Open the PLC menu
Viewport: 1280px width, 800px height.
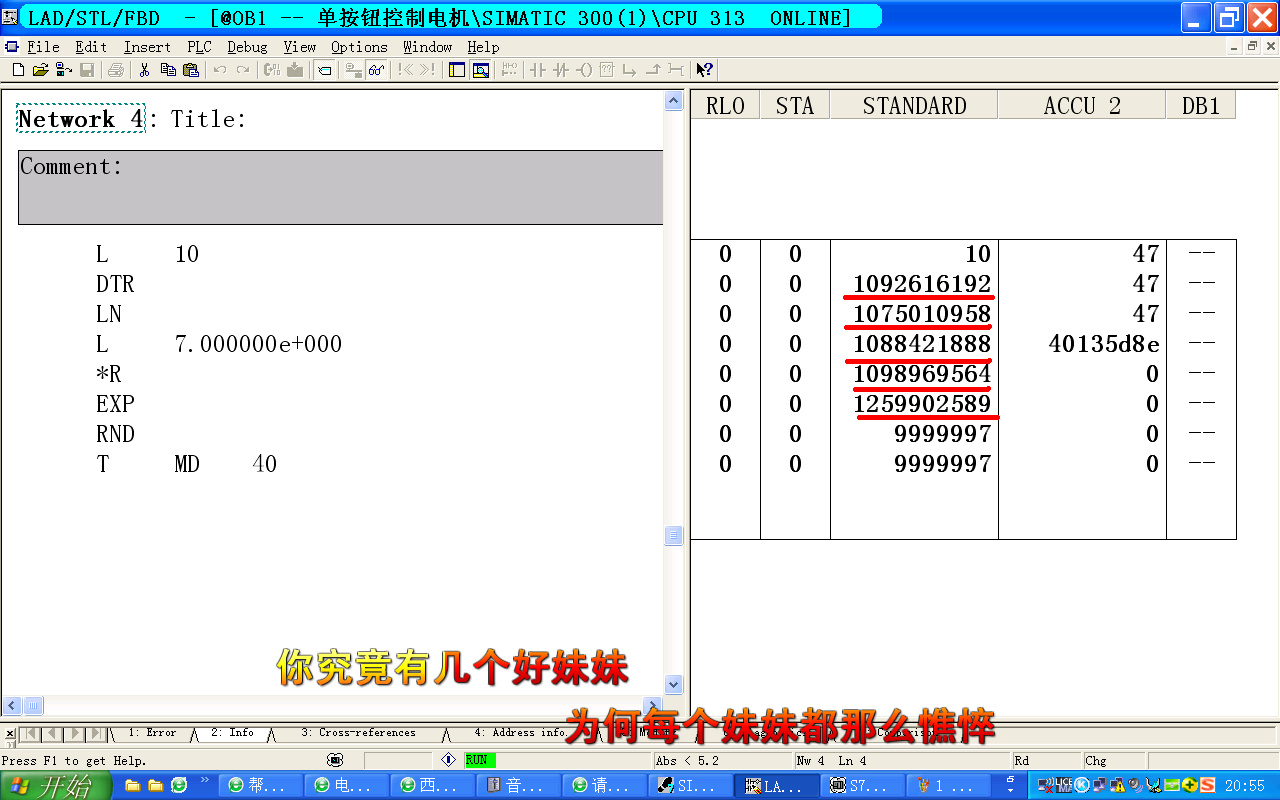click(x=199, y=47)
